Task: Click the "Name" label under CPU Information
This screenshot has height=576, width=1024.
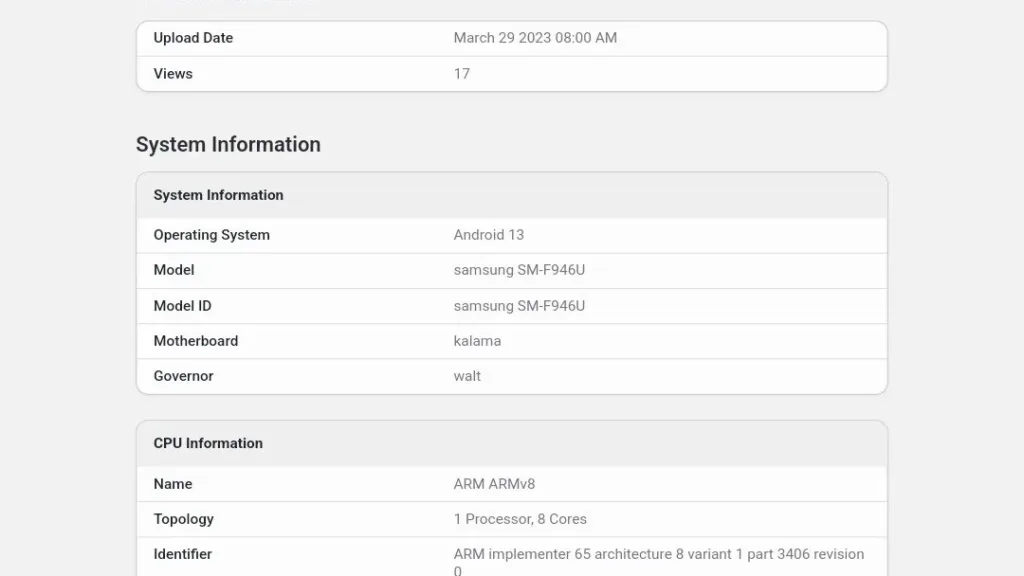Action: point(173,484)
